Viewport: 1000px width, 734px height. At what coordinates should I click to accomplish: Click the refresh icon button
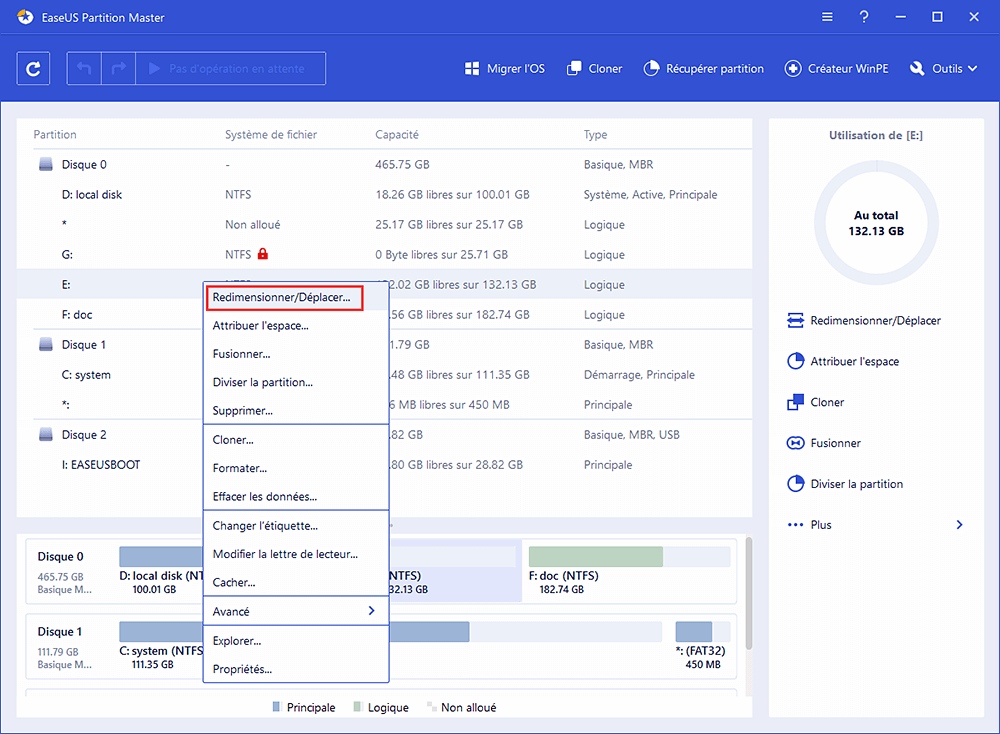33,68
